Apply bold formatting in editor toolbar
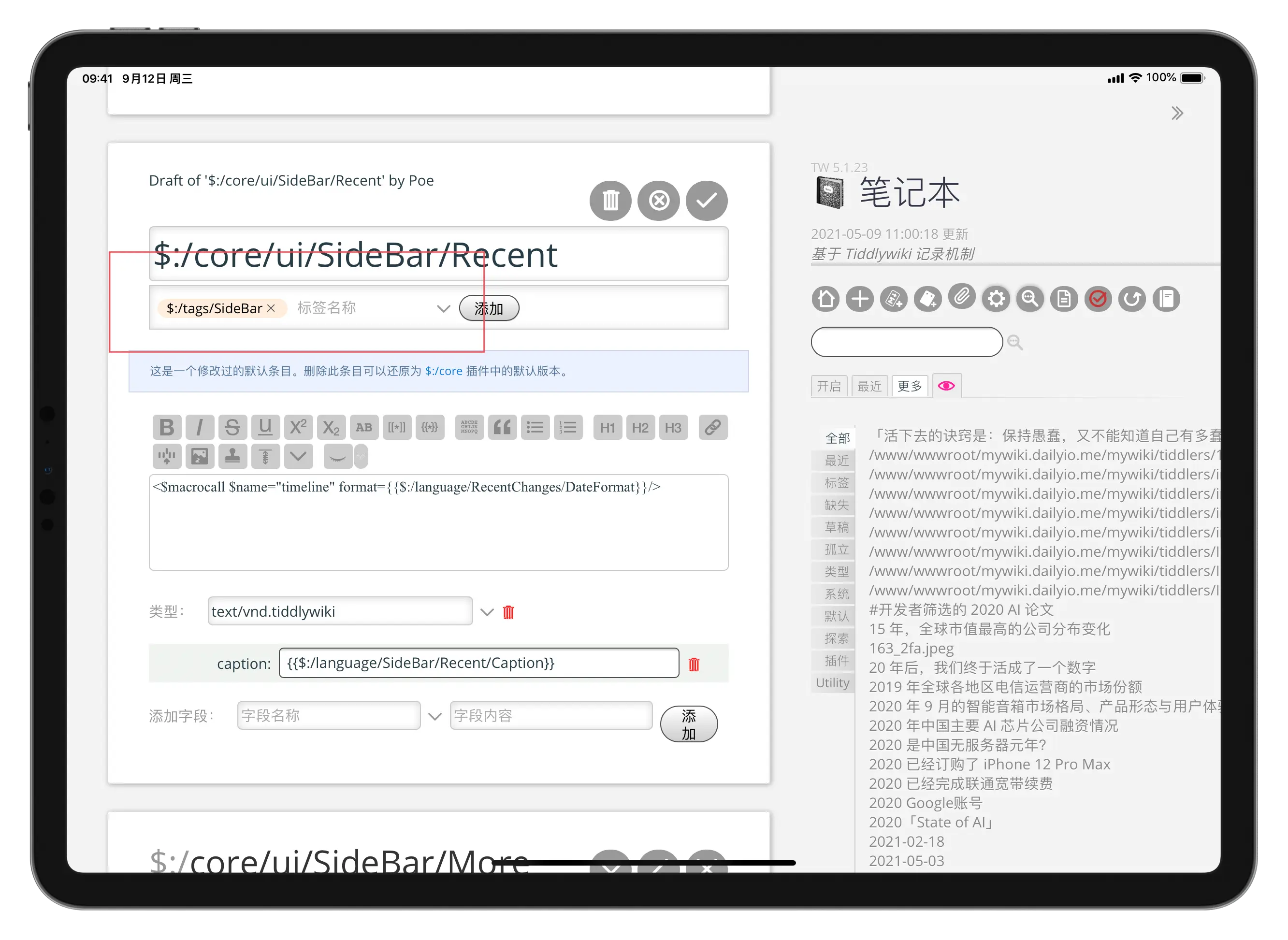Screen dimensions: 1288x940 click(x=167, y=427)
